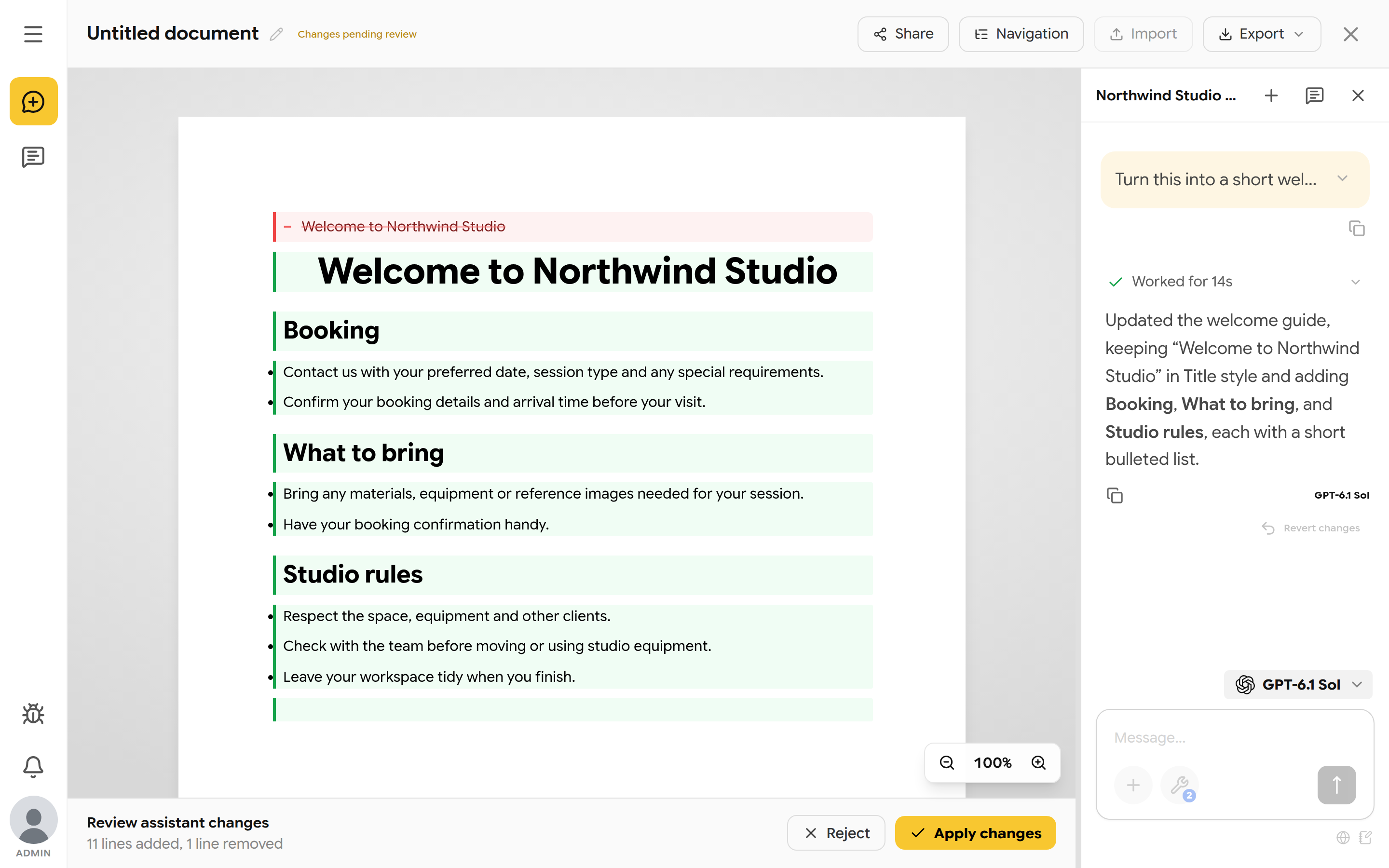Viewport: 1389px width, 868px height.
Task: Add a new conversation with plus icon
Action: pyautogui.click(x=1271, y=95)
